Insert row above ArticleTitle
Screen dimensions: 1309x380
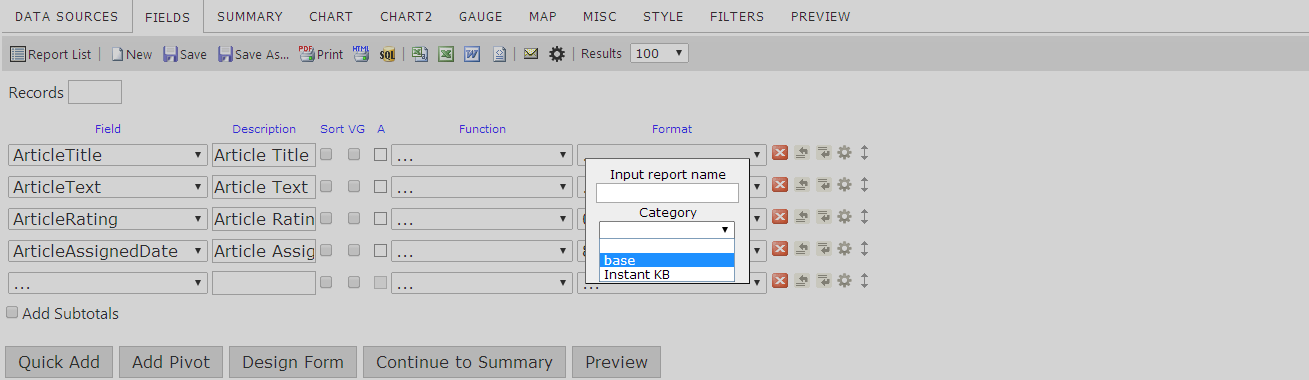(x=802, y=153)
